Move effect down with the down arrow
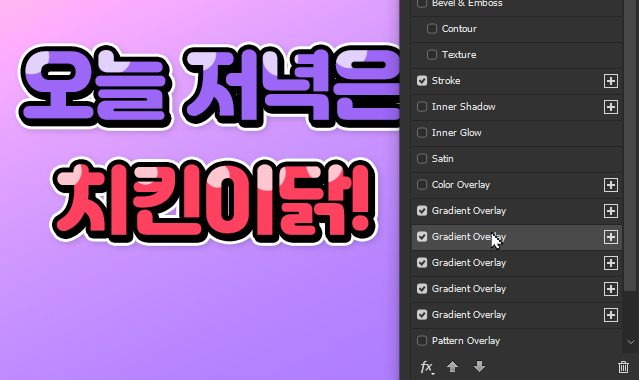This screenshot has width=639, height=380. tap(479, 367)
